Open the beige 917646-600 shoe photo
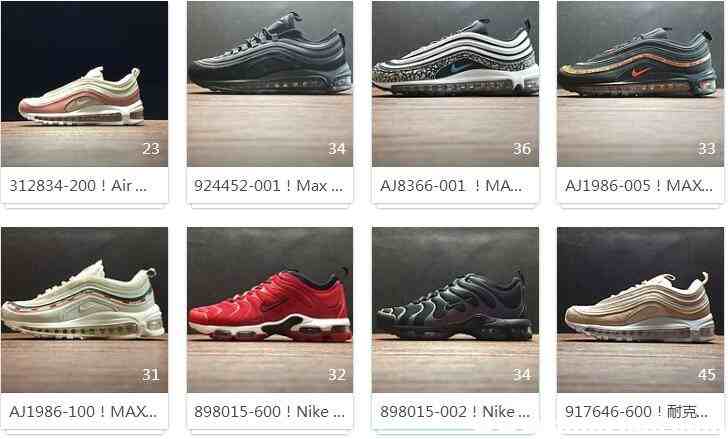728x439 pixels. pyautogui.click(x=640, y=310)
